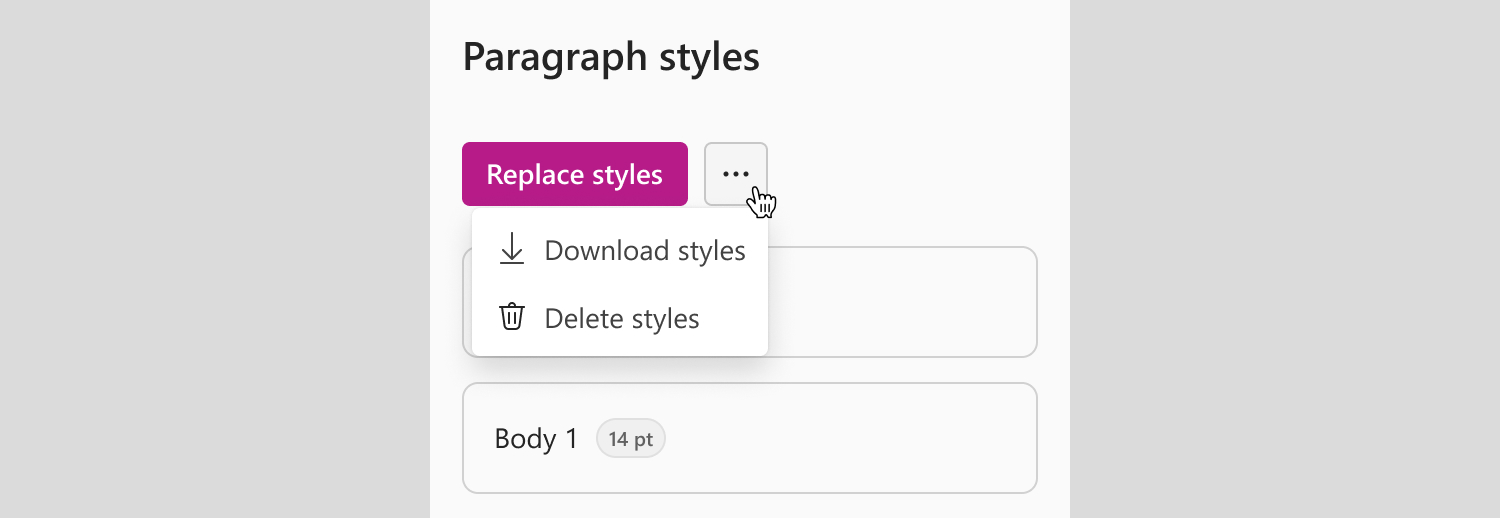Click the download arrow icon in menu
This screenshot has height=518, width=1500.
pyautogui.click(x=512, y=250)
